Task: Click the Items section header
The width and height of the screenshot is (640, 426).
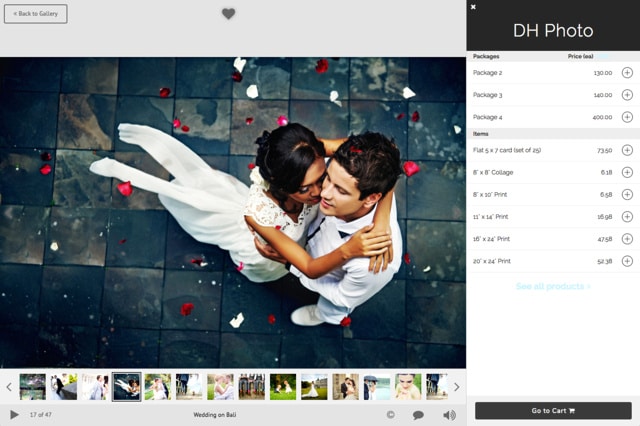Action: (480, 134)
